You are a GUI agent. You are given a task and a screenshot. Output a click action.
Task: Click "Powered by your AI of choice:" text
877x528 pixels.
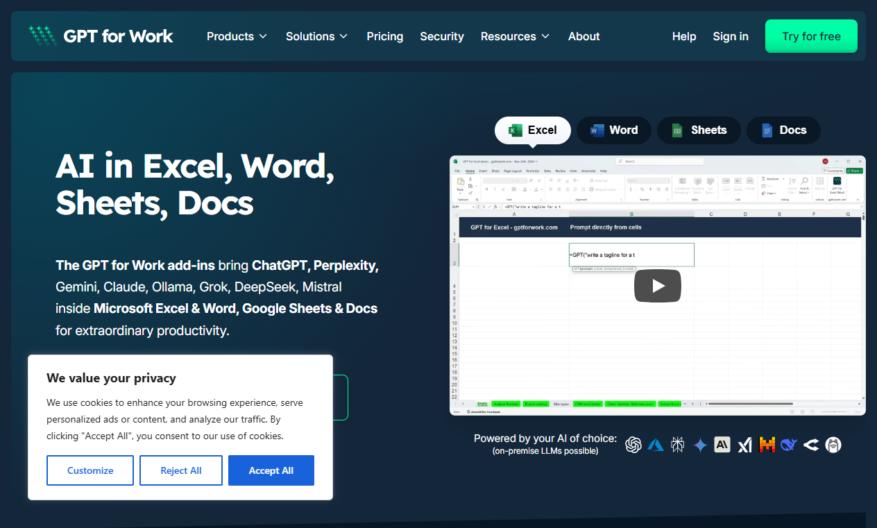(545, 439)
